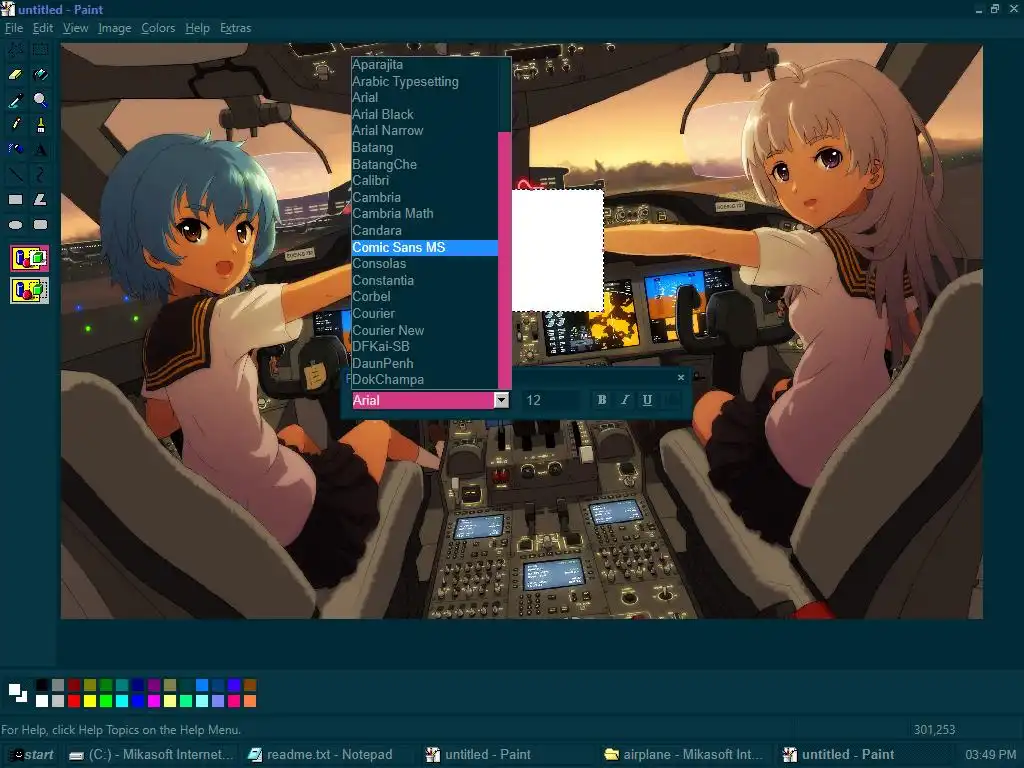Select the Polygon tool

click(x=40, y=199)
